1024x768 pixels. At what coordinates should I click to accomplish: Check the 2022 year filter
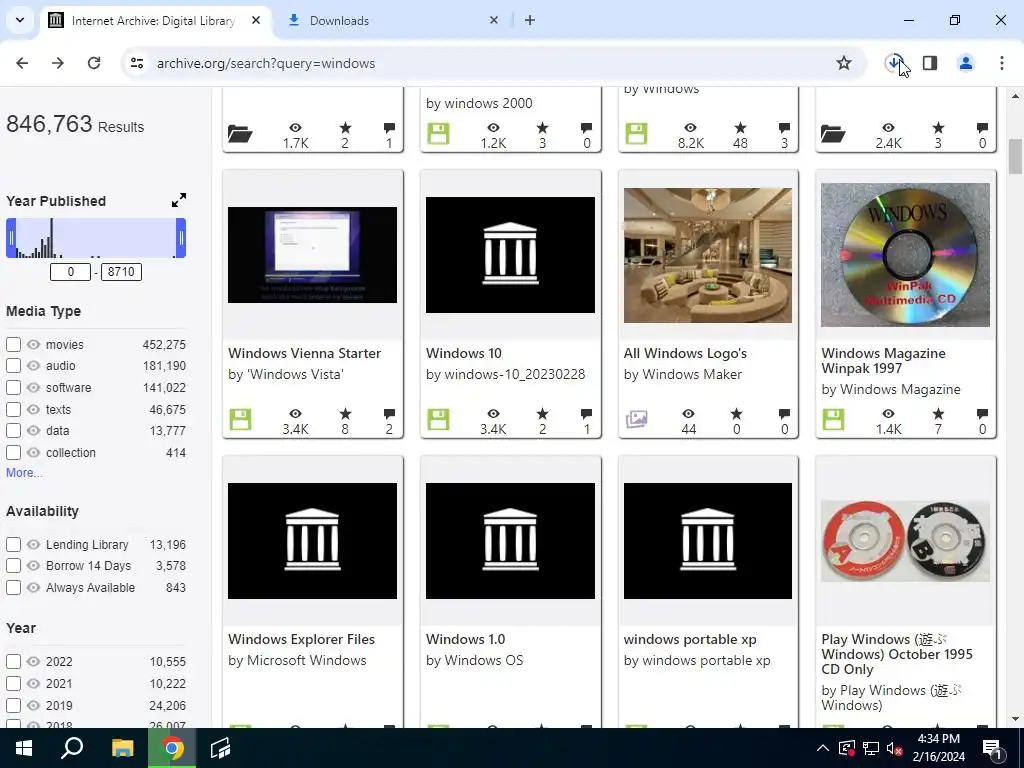[x=13, y=662]
